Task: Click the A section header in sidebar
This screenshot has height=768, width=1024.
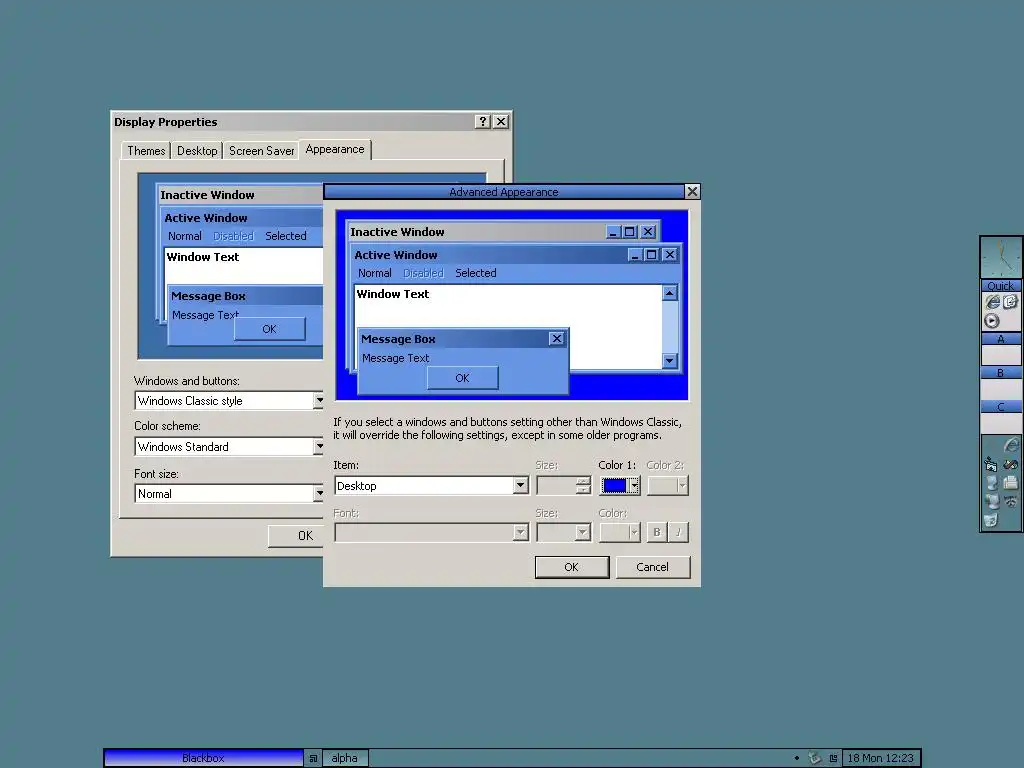Action: coord(1001,339)
